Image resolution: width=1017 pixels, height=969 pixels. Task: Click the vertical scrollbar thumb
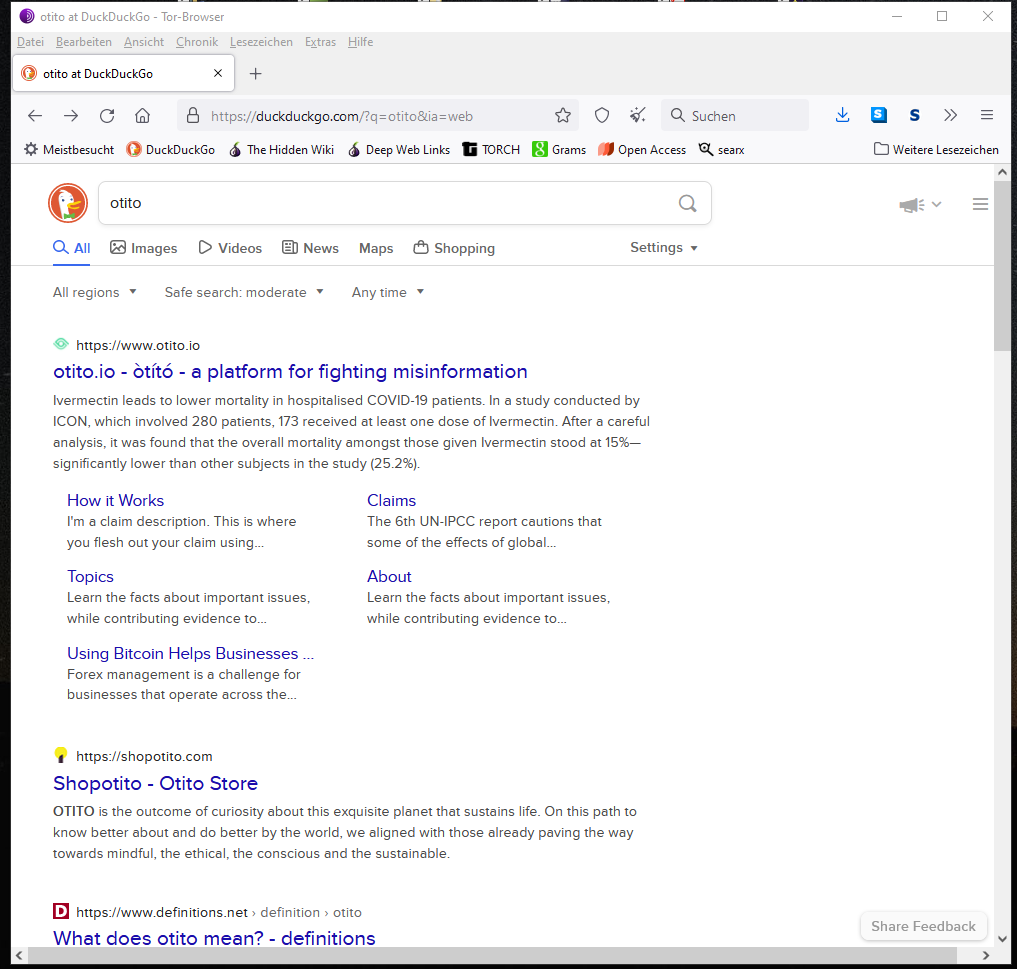(1002, 267)
